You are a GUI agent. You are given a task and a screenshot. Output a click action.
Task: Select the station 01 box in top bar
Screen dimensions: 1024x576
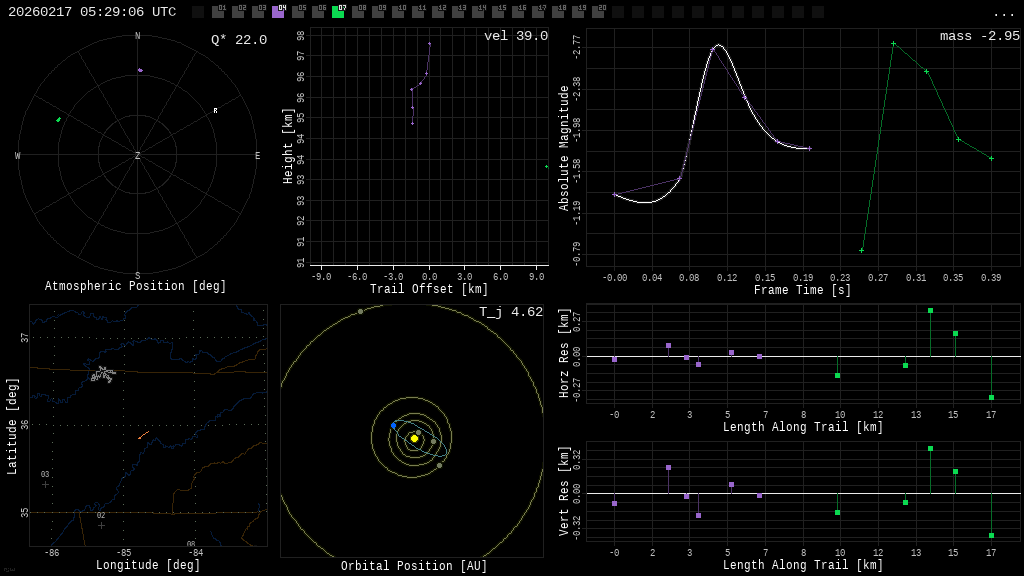(x=218, y=12)
